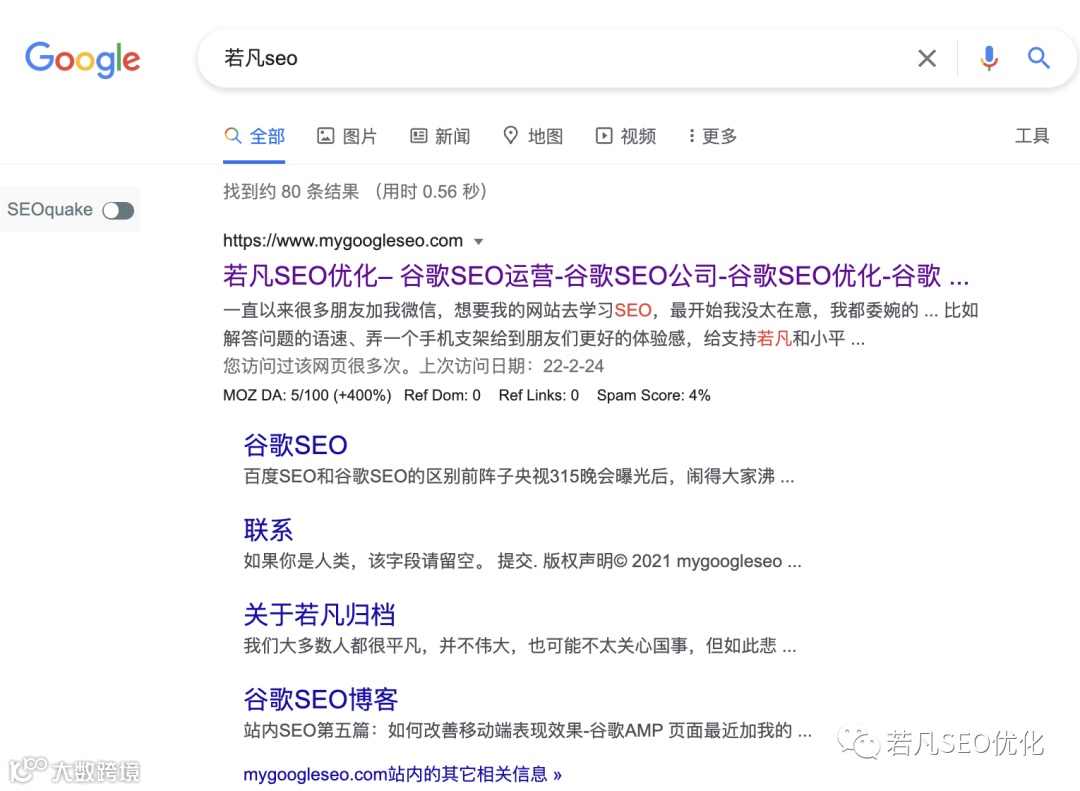Open the 若凡SEO优化 main result title
Image resolution: width=1080 pixels, height=791 pixels.
[596, 276]
